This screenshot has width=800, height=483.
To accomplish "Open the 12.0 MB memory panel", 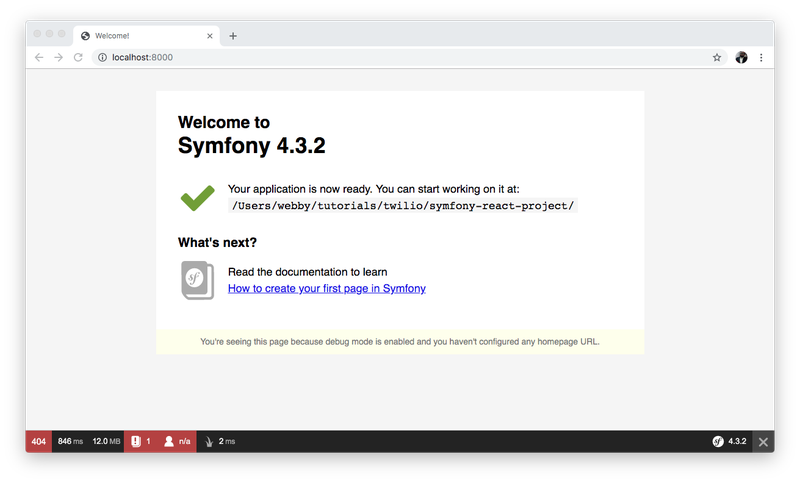I will point(106,441).
